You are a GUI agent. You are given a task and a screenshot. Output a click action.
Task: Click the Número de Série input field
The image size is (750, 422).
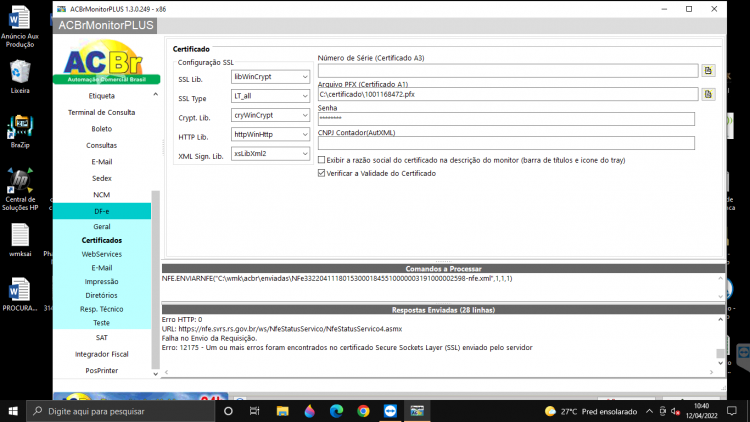(508, 71)
